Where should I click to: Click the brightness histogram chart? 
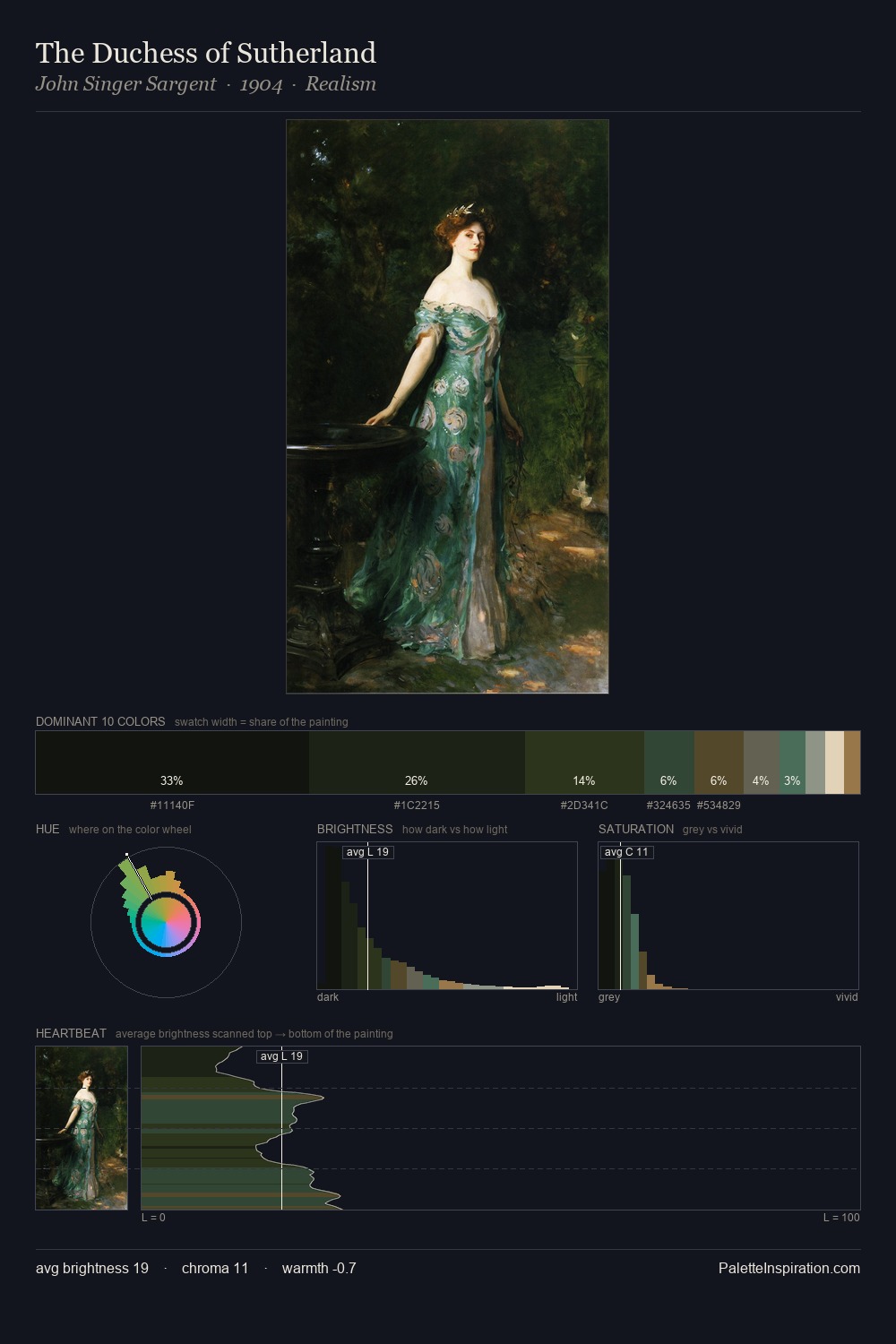(x=447, y=916)
